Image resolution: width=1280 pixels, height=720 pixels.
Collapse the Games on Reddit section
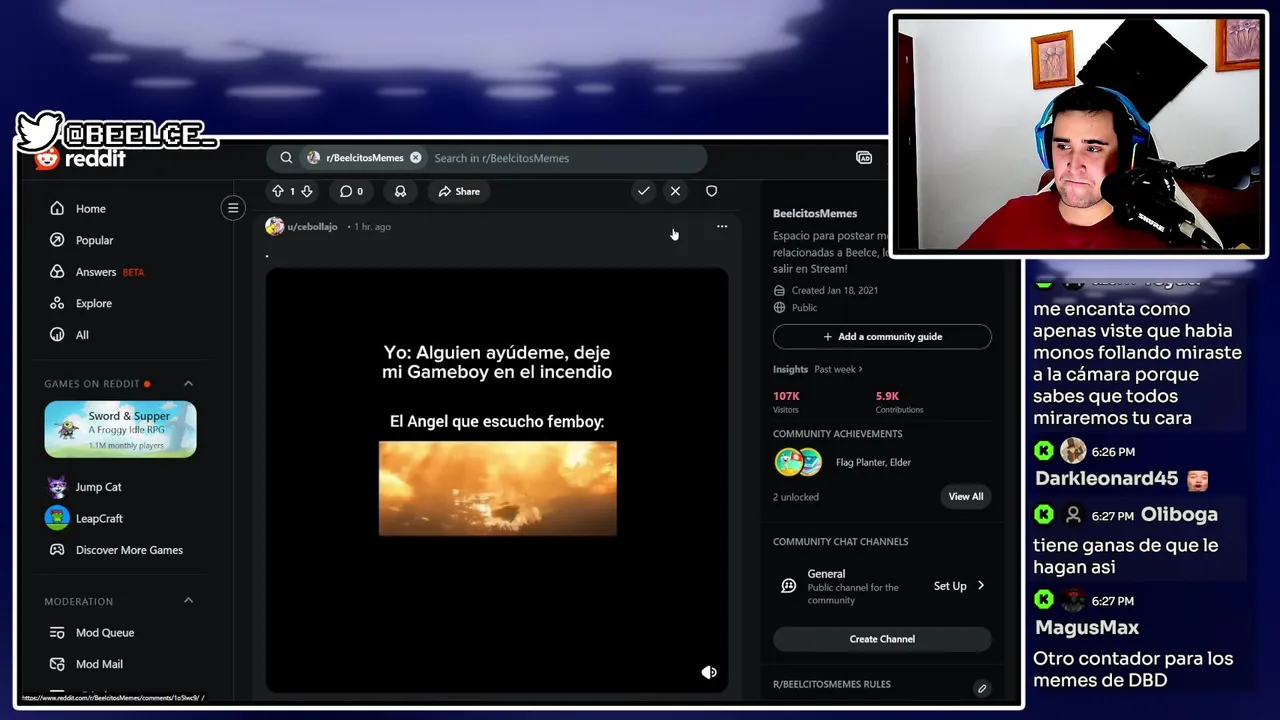pos(188,384)
